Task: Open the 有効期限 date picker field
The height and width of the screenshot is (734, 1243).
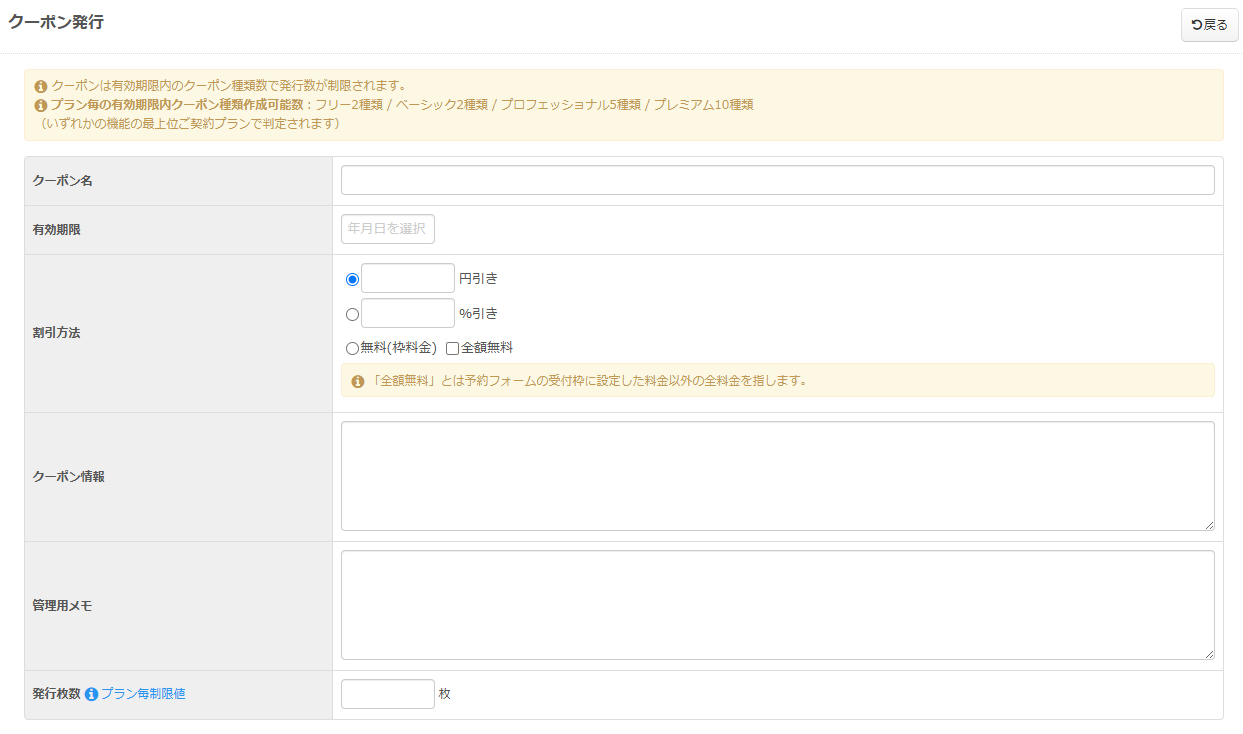Action: tap(388, 229)
